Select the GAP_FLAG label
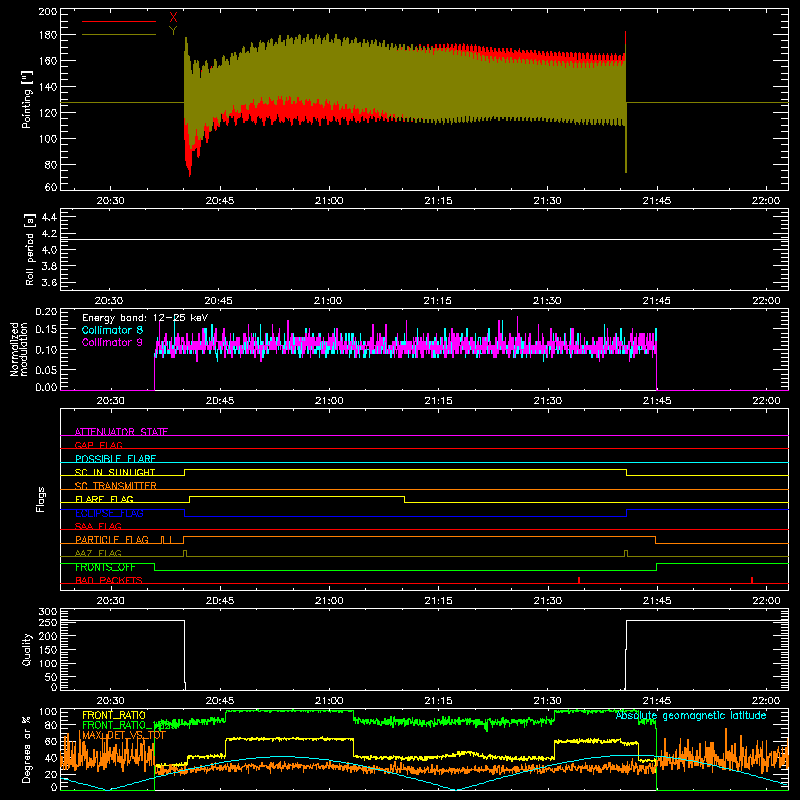The height and width of the screenshot is (800, 800). click(99, 445)
